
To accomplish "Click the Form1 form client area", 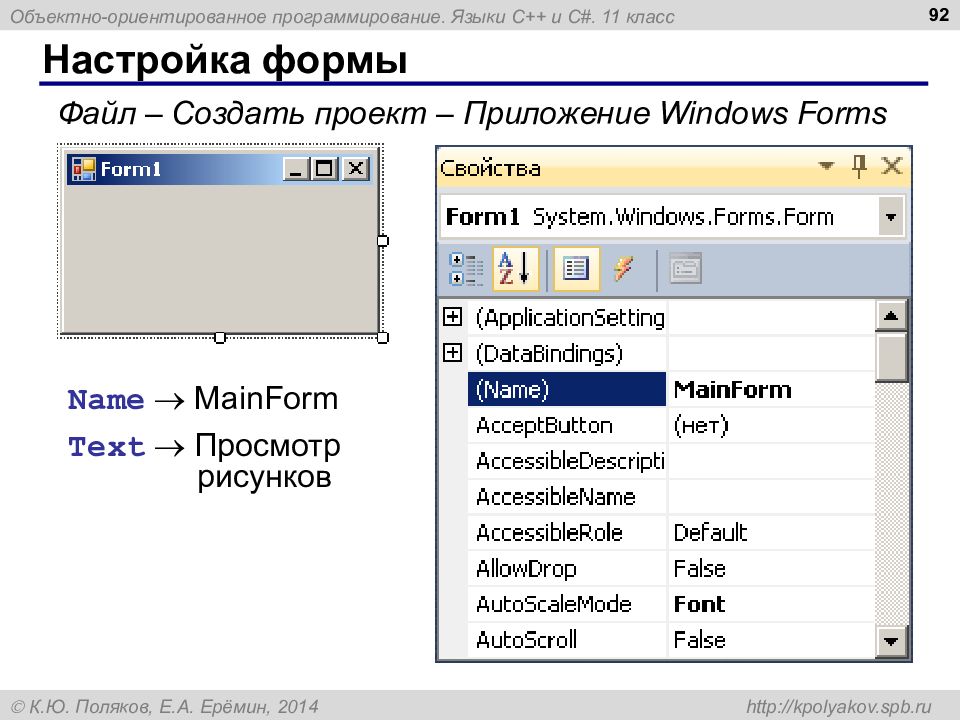I will click(220, 257).
